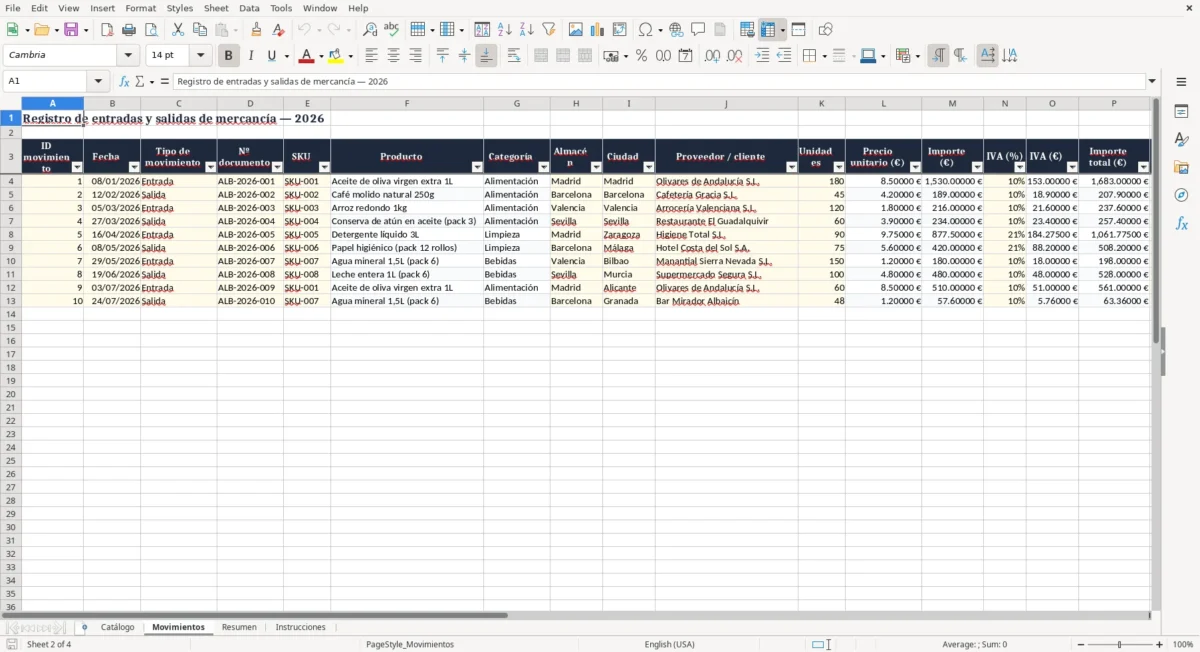
Task: Click the Sort Ascending icon
Action: click(x=505, y=29)
